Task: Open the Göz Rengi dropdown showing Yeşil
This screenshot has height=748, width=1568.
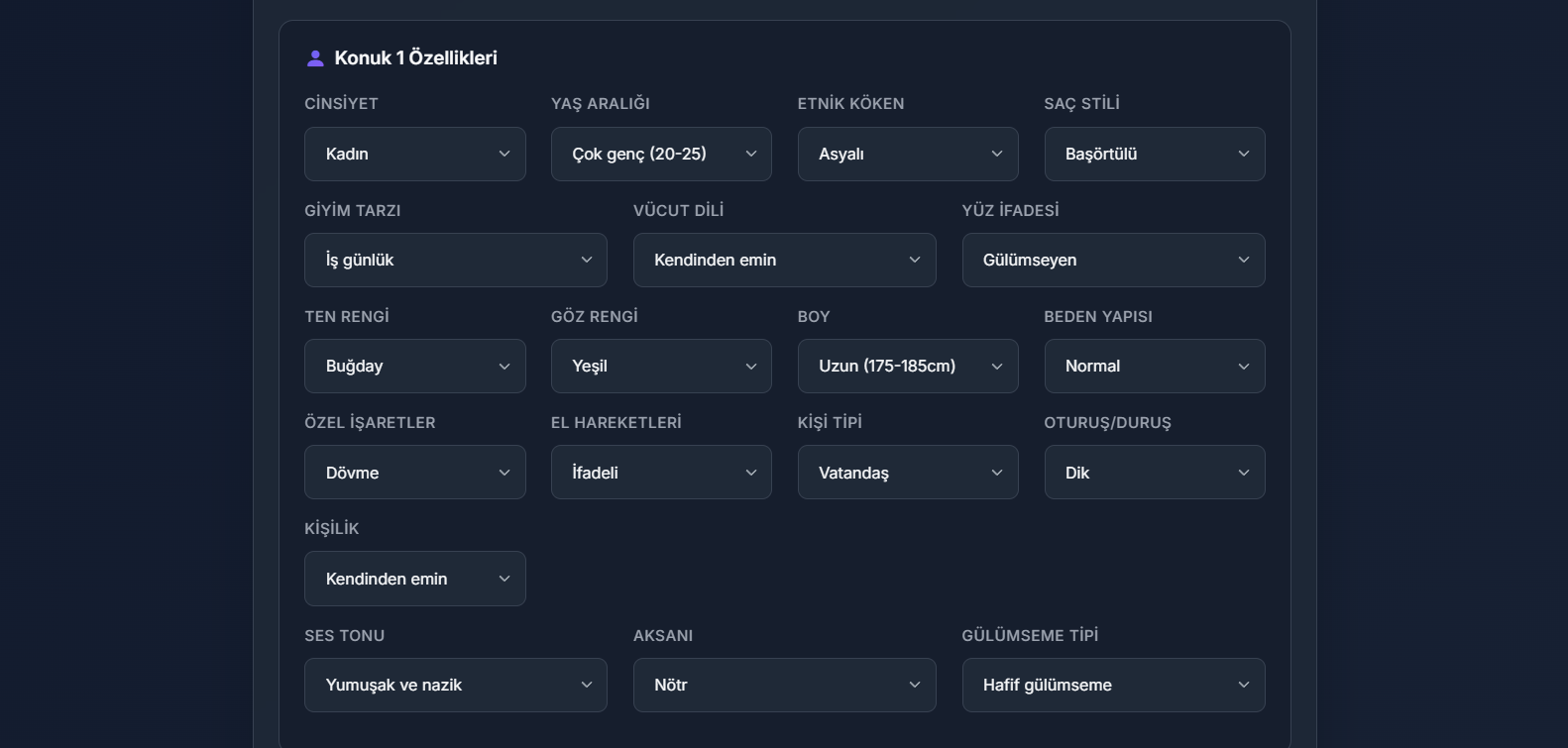Action: (x=661, y=366)
